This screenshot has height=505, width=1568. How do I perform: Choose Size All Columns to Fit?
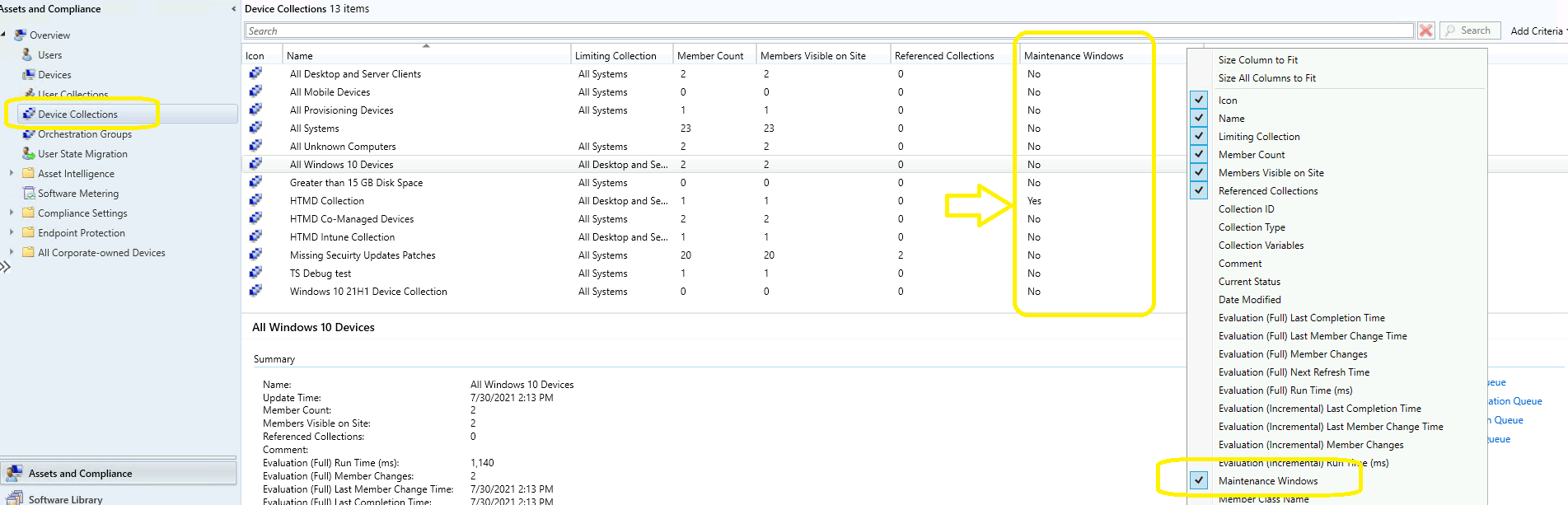coord(1266,78)
